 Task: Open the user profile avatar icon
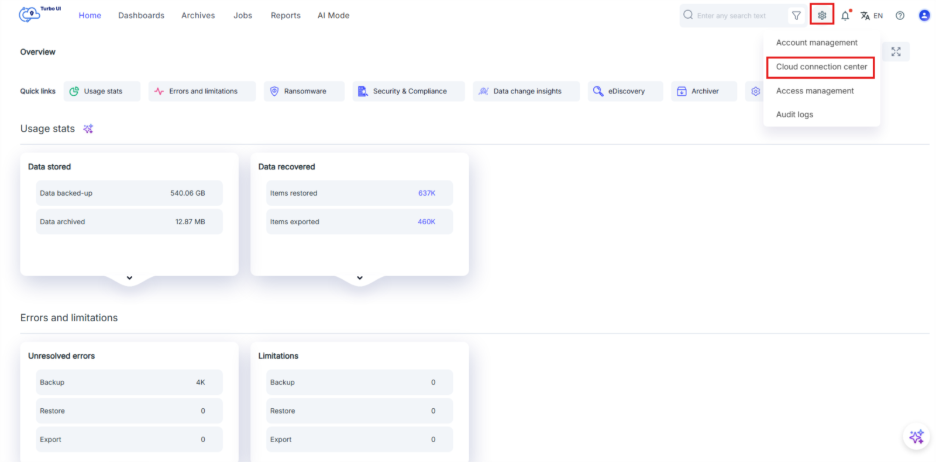tap(924, 16)
